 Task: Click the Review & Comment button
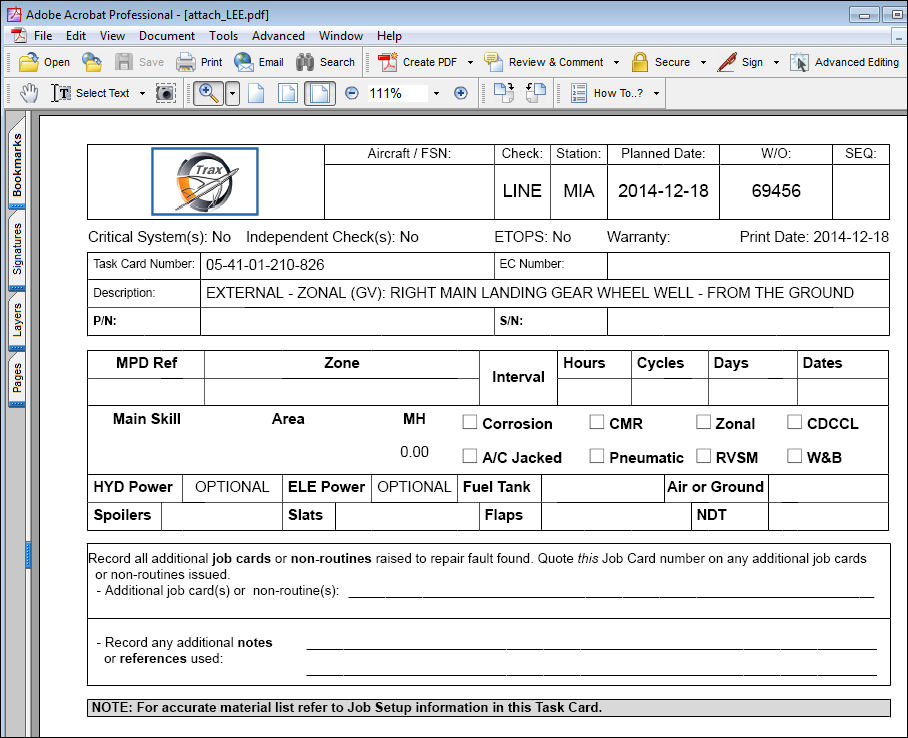pos(545,62)
